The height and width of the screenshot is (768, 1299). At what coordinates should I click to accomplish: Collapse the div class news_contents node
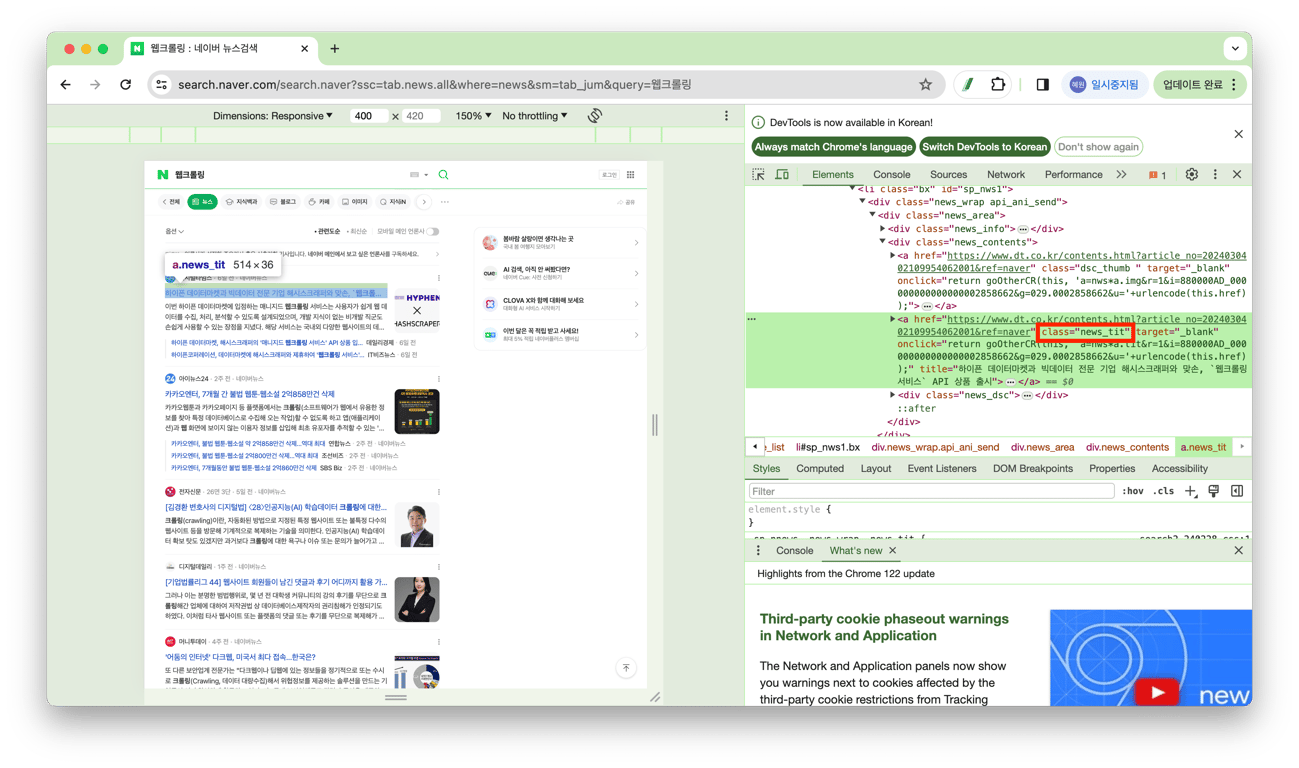coord(882,242)
